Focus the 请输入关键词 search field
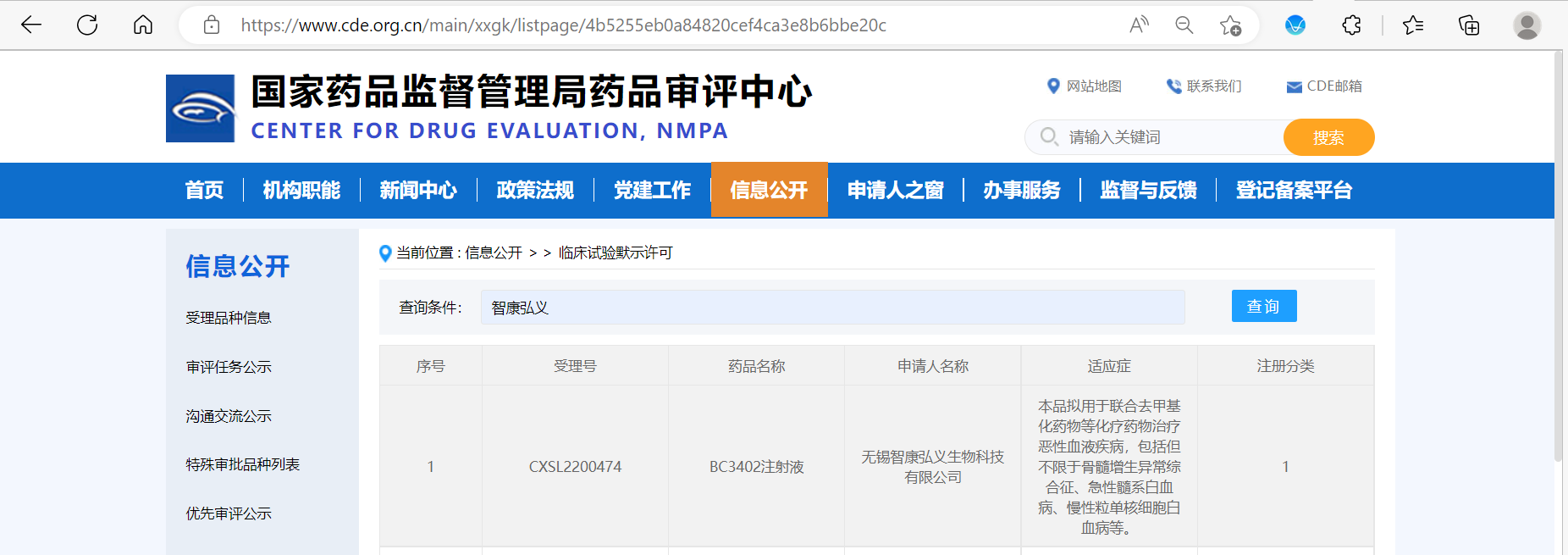Image resolution: width=1568 pixels, height=555 pixels. coord(1168,137)
